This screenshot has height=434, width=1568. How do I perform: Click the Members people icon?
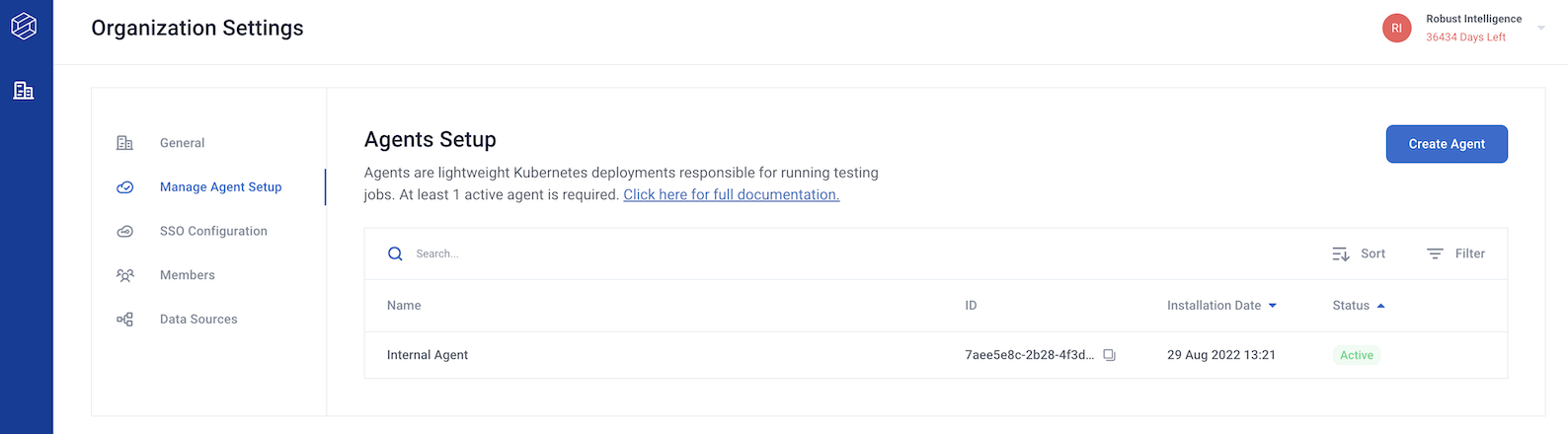tap(124, 275)
